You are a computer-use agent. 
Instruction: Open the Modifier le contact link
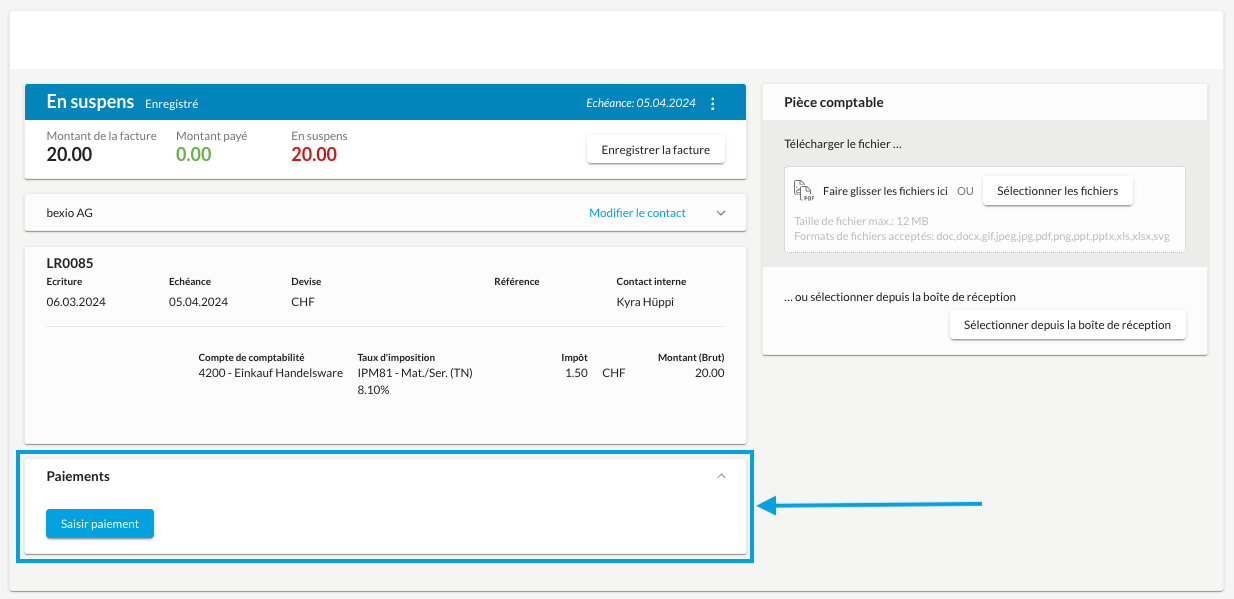click(x=637, y=213)
